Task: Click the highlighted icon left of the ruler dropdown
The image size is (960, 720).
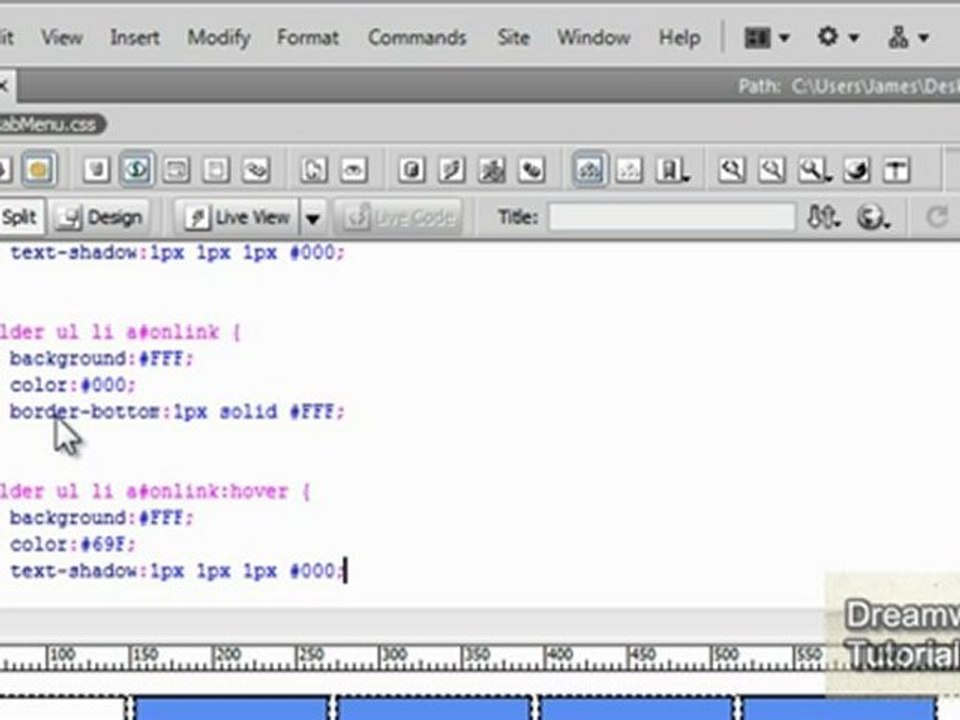Action: [589, 170]
